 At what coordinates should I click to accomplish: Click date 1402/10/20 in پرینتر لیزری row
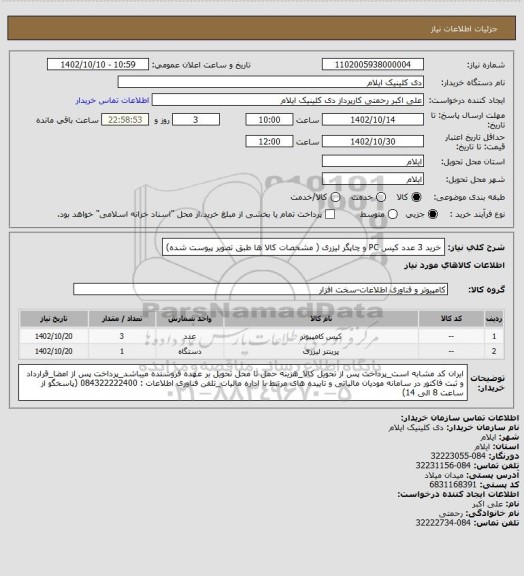(x=54, y=352)
